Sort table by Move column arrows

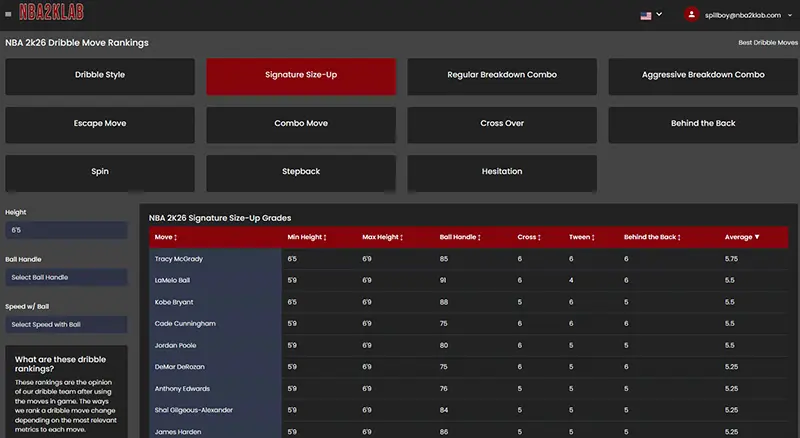pos(176,237)
